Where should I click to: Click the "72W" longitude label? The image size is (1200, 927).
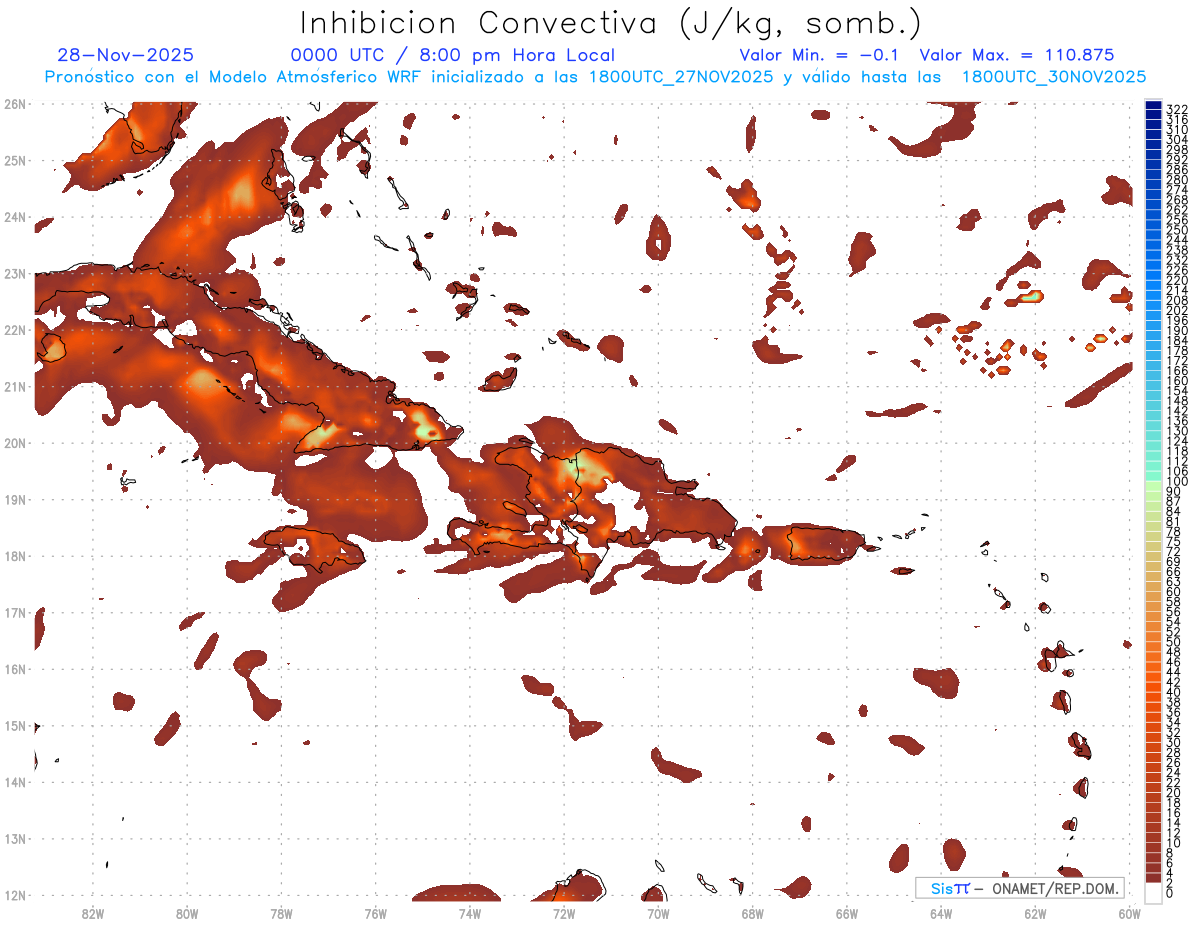[x=564, y=912]
